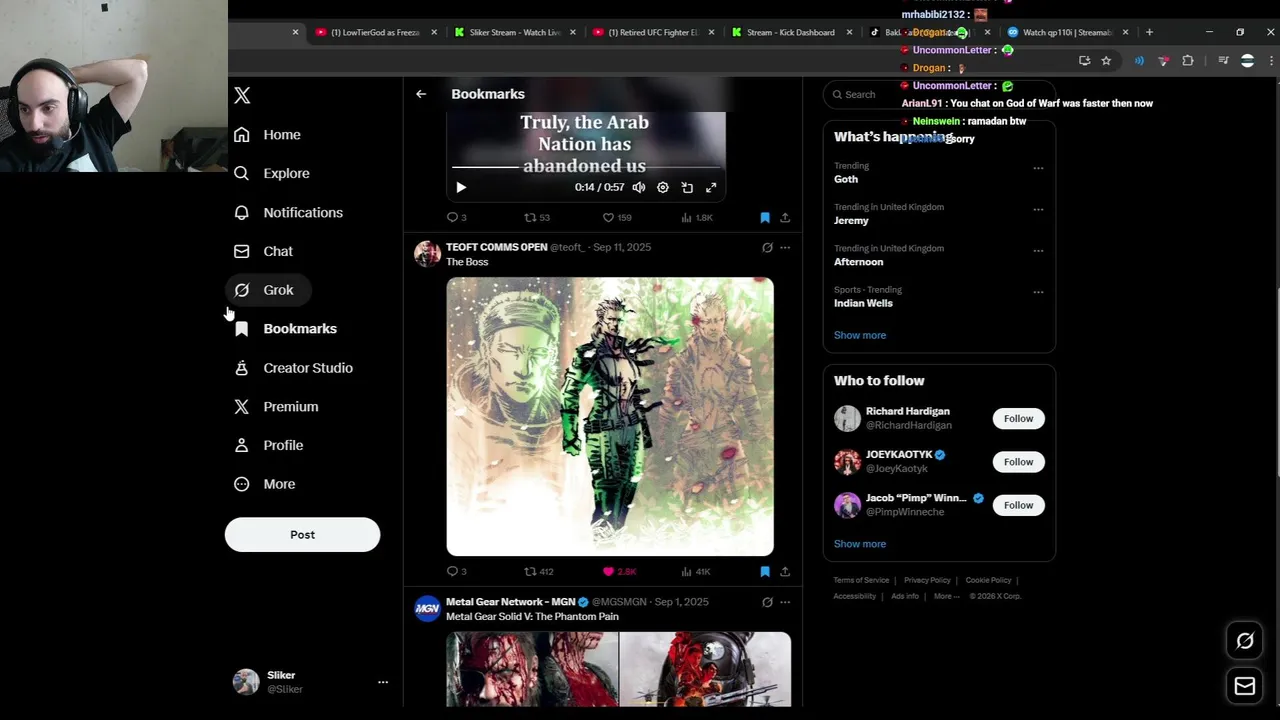This screenshot has height=720, width=1280.
Task: Bookmark this page with the star icon
Action: point(1106,61)
